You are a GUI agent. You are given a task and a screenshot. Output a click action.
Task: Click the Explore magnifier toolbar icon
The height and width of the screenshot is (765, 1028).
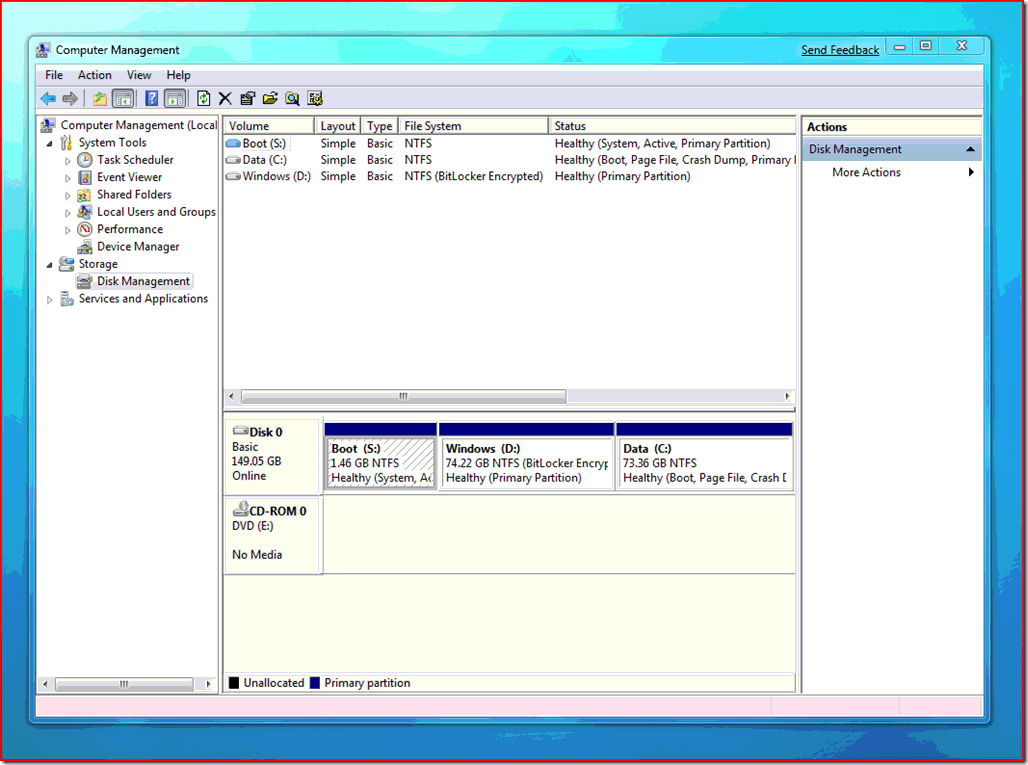pyautogui.click(x=292, y=99)
